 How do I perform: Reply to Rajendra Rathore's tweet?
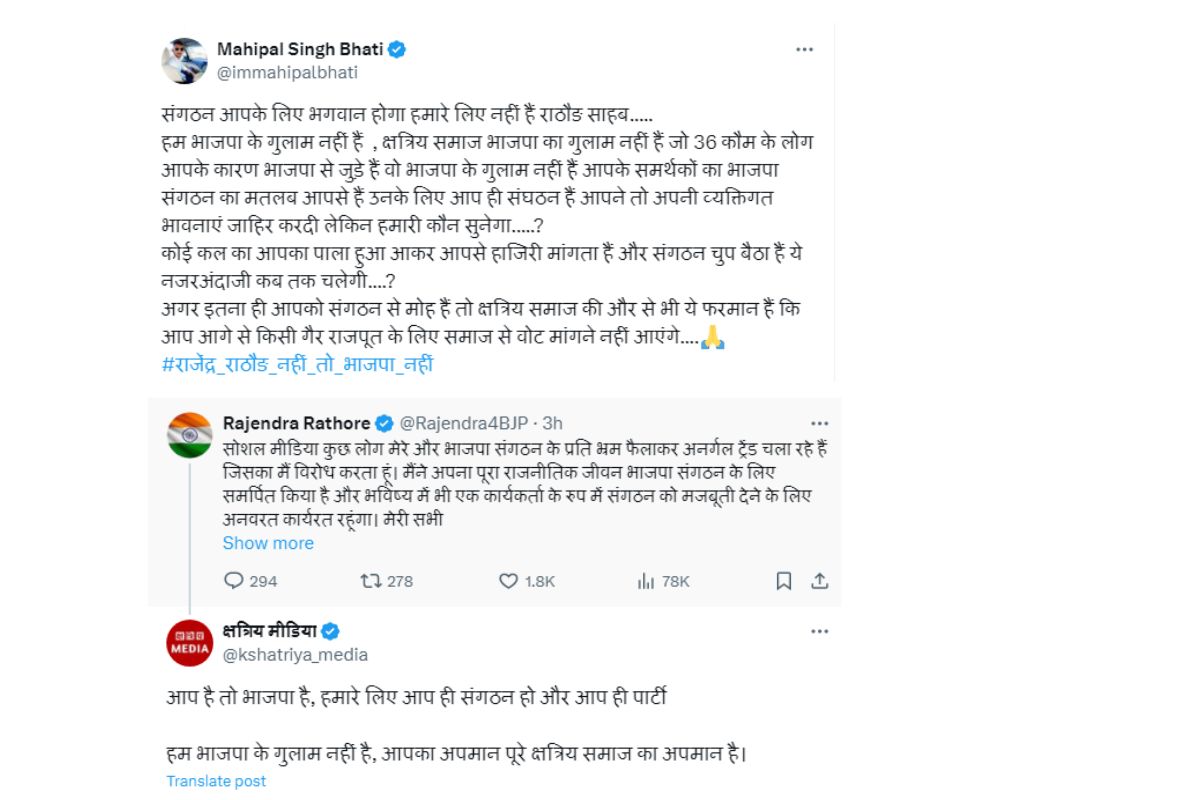tap(236, 581)
